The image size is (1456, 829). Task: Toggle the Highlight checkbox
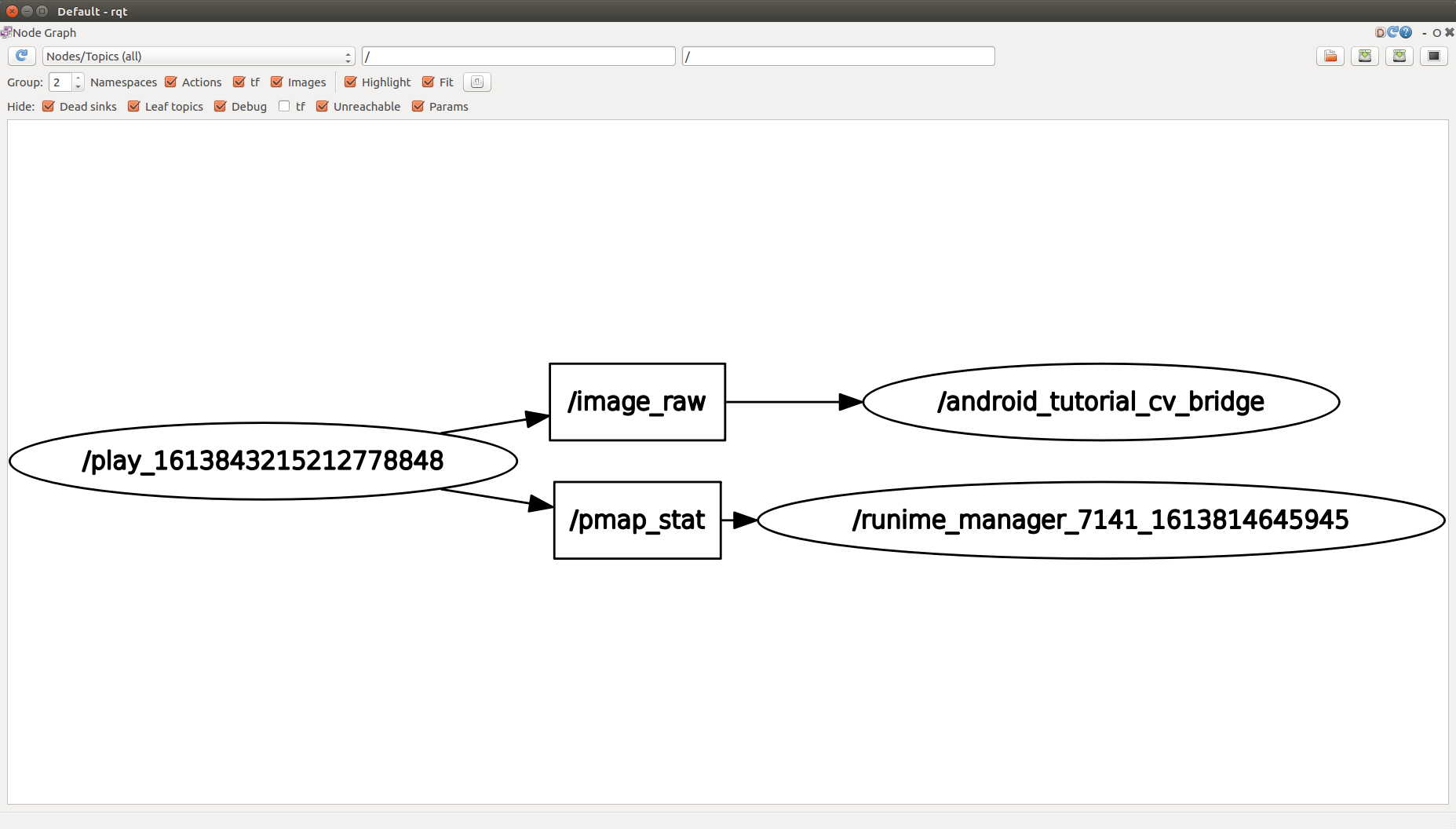pyautogui.click(x=351, y=82)
